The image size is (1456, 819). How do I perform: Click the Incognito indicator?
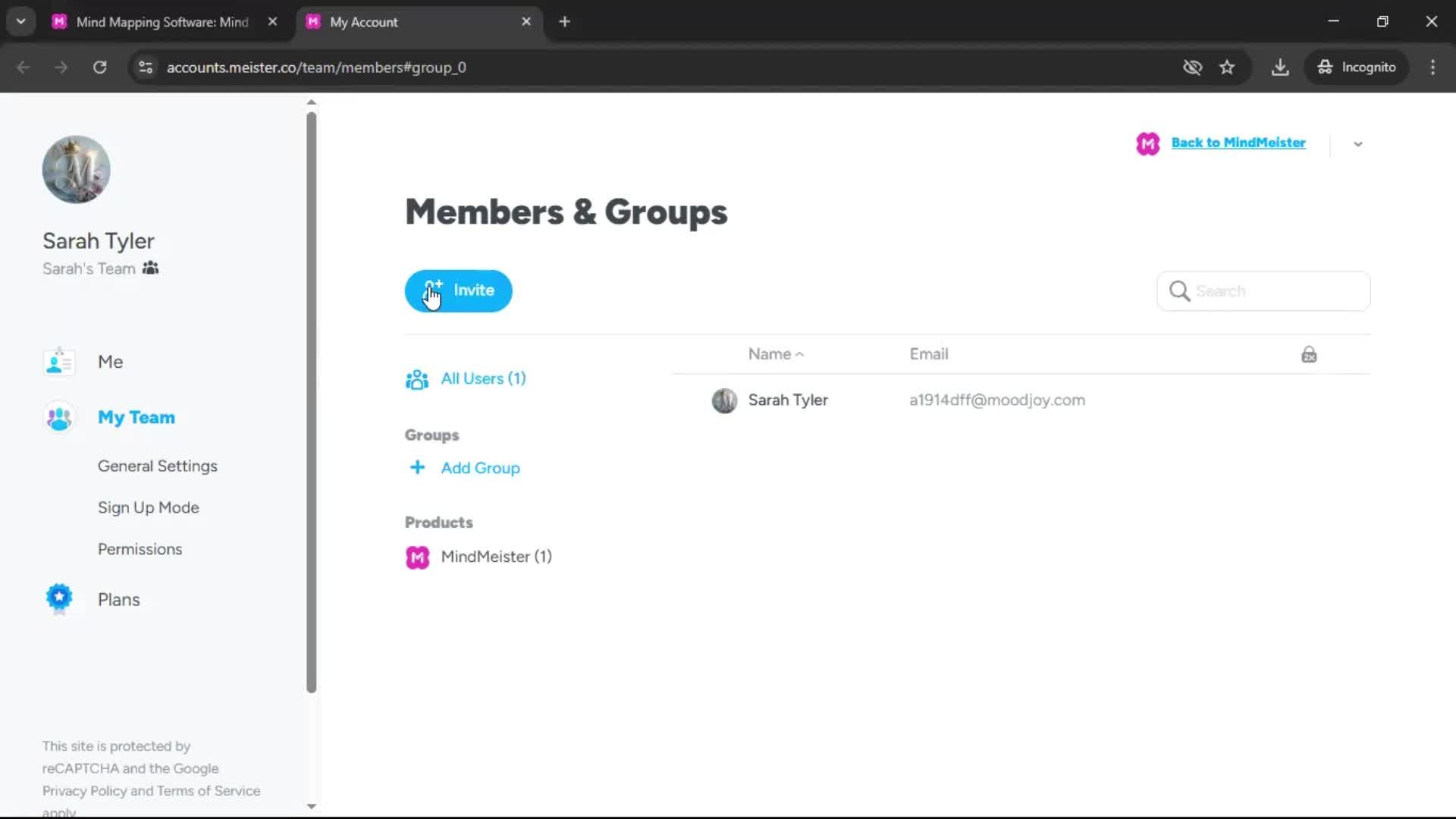pyautogui.click(x=1357, y=67)
